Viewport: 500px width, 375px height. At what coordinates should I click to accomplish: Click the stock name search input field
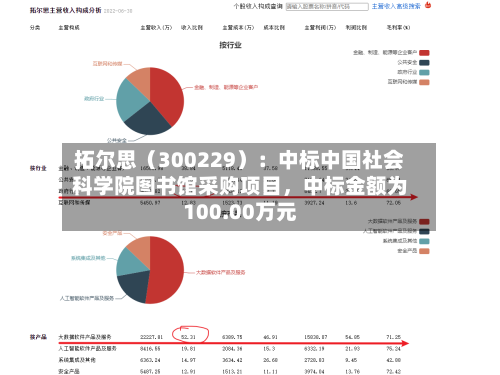pyautogui.click(x=327, y=6)
